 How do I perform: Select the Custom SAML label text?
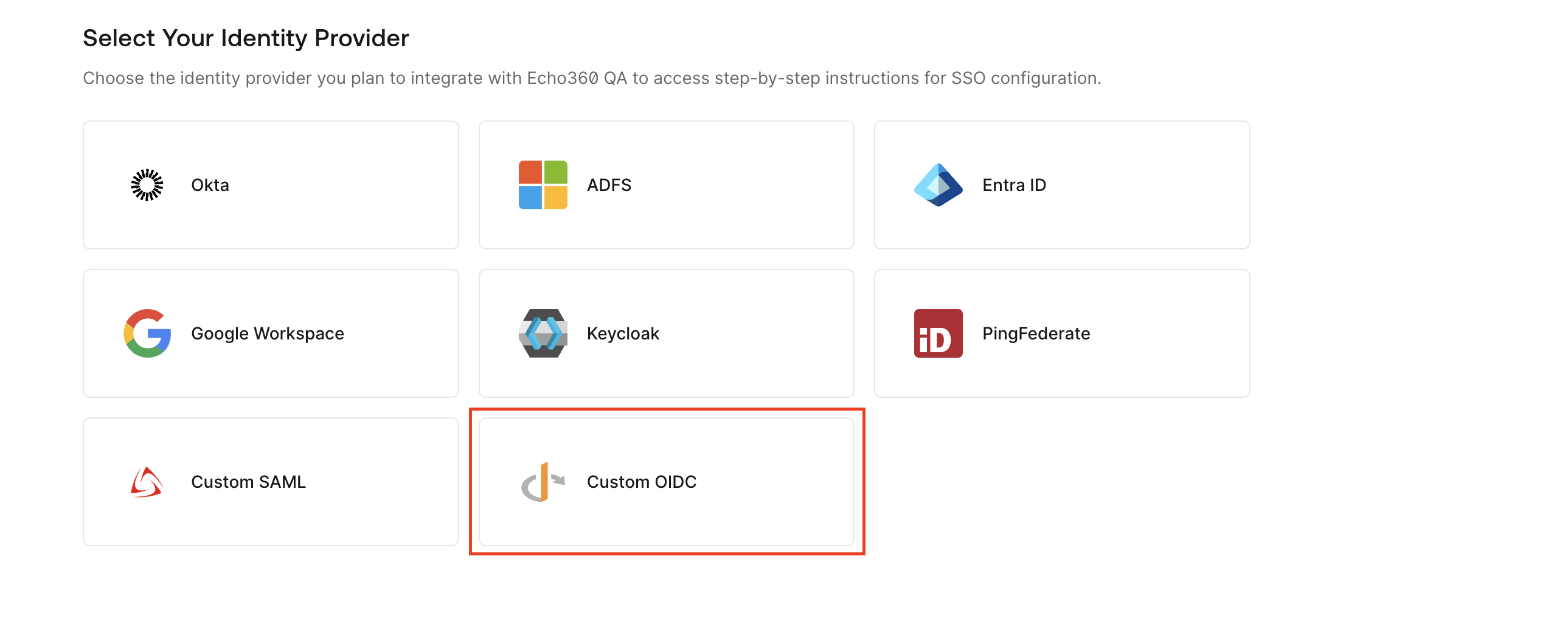(x=248, y=482)
